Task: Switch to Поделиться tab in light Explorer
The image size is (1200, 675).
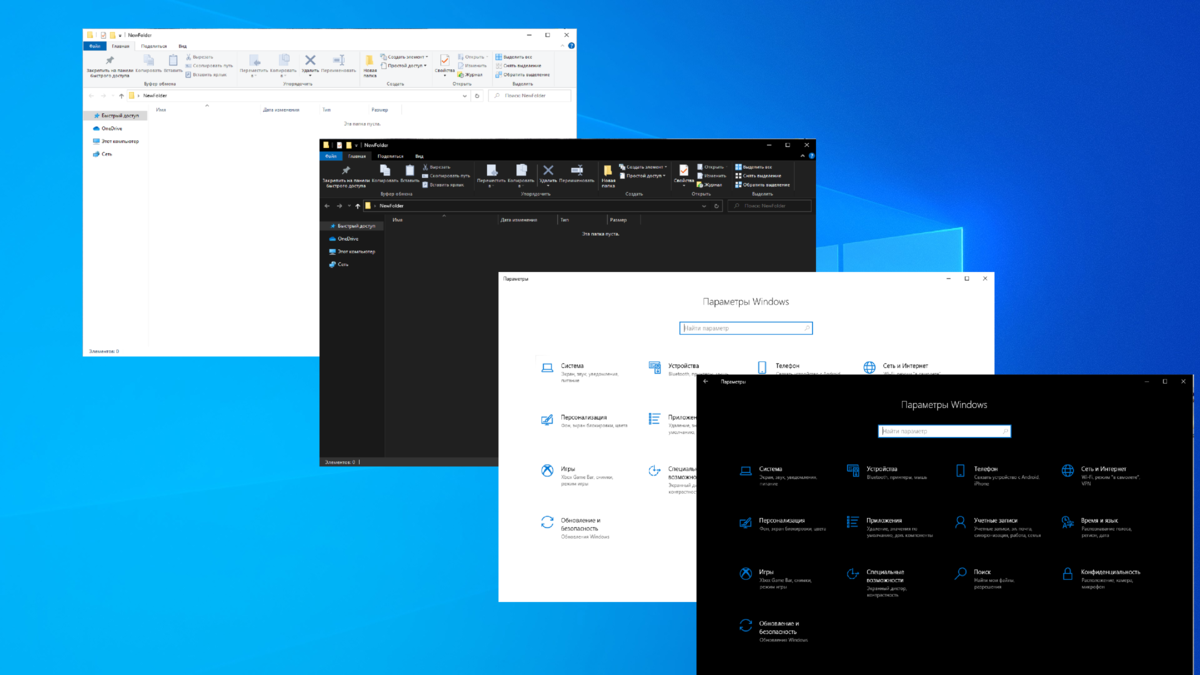Action: click(x=154, y=46)
